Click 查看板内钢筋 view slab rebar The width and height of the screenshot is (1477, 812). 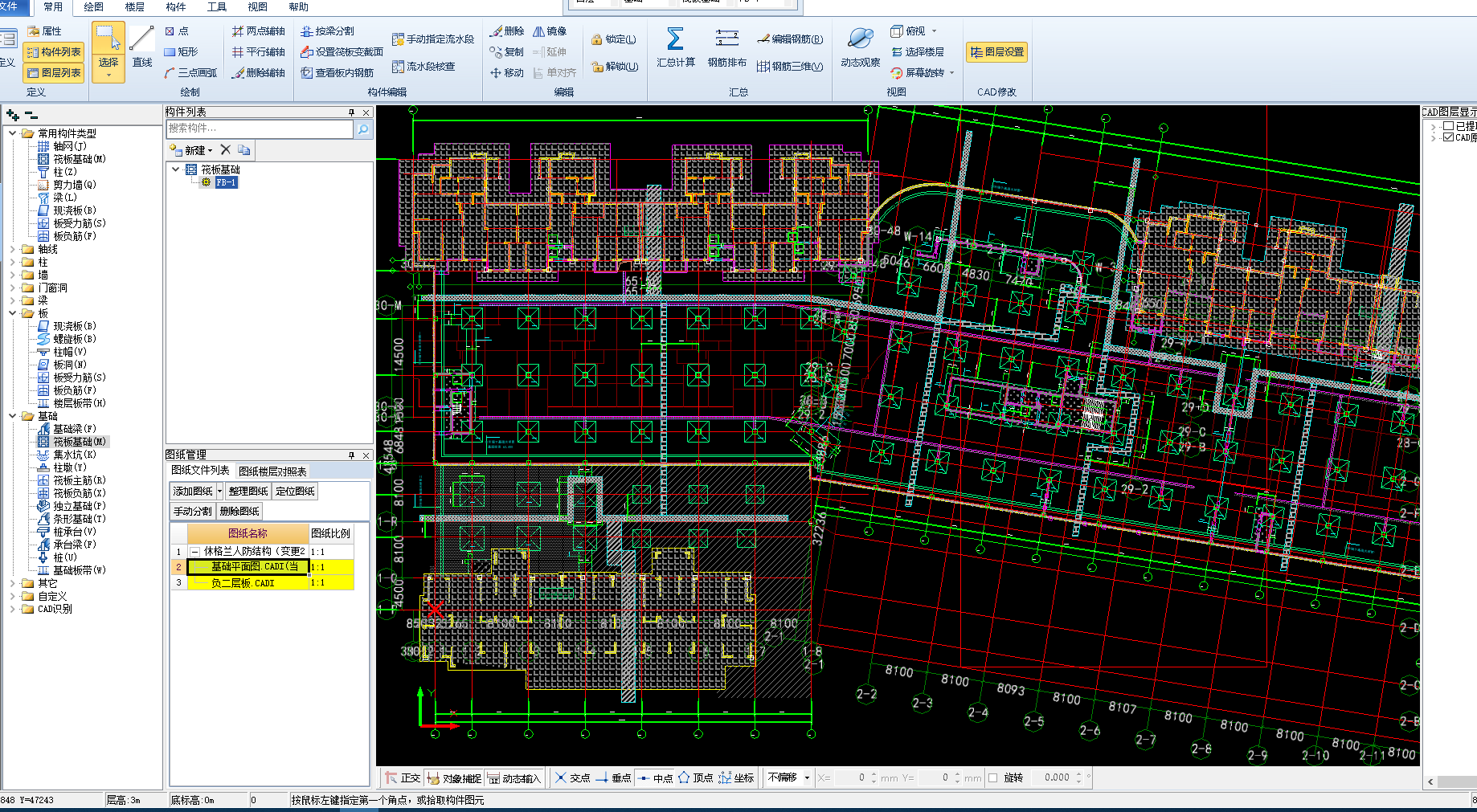(x=337, y=73)
